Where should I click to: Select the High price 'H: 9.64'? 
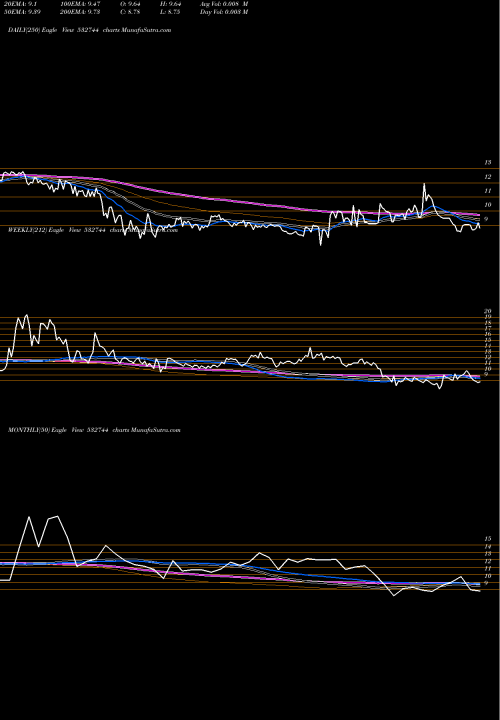tap(170, 4)
